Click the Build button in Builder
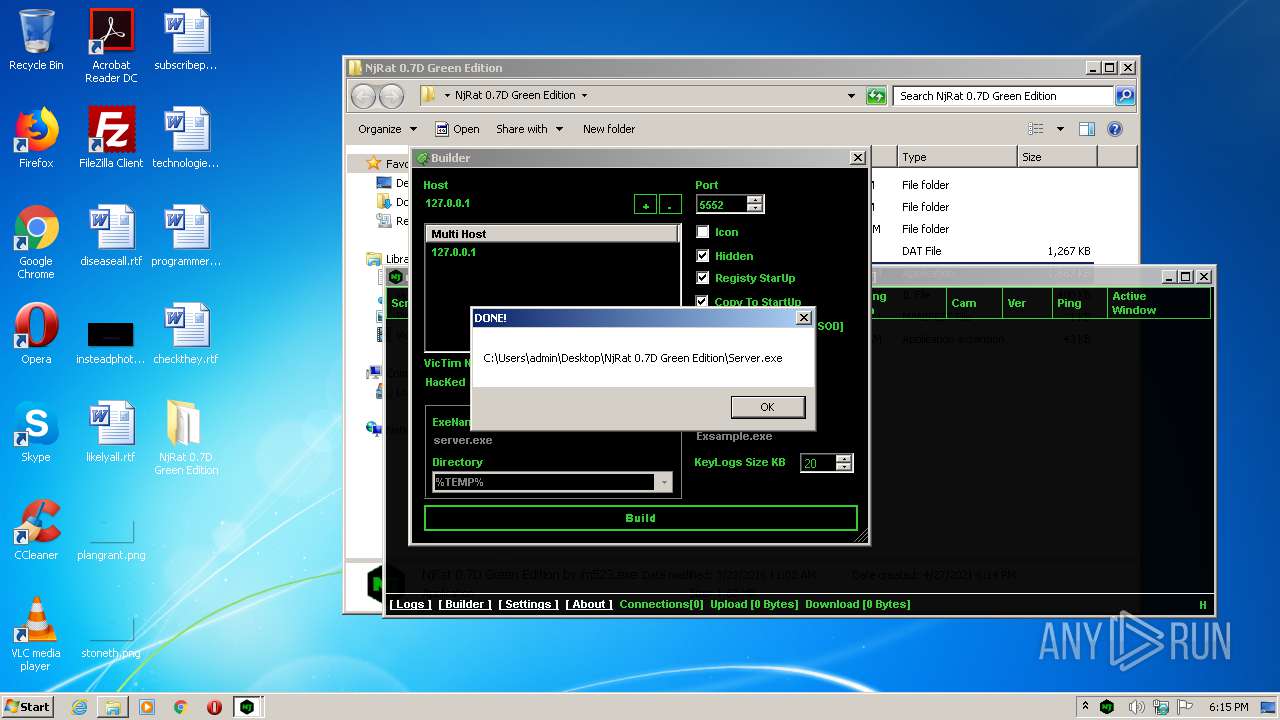The width and height of the screenshot is (1280, 720). [x=640, y=518]
